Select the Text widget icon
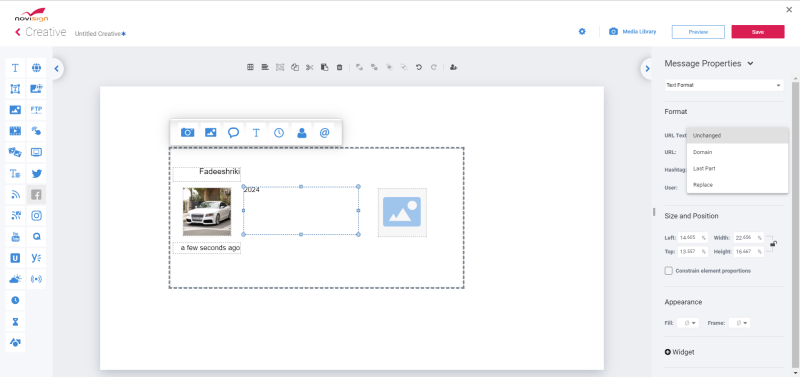The height and width of the screenshot is (377, 800). (x=15, y=68)
